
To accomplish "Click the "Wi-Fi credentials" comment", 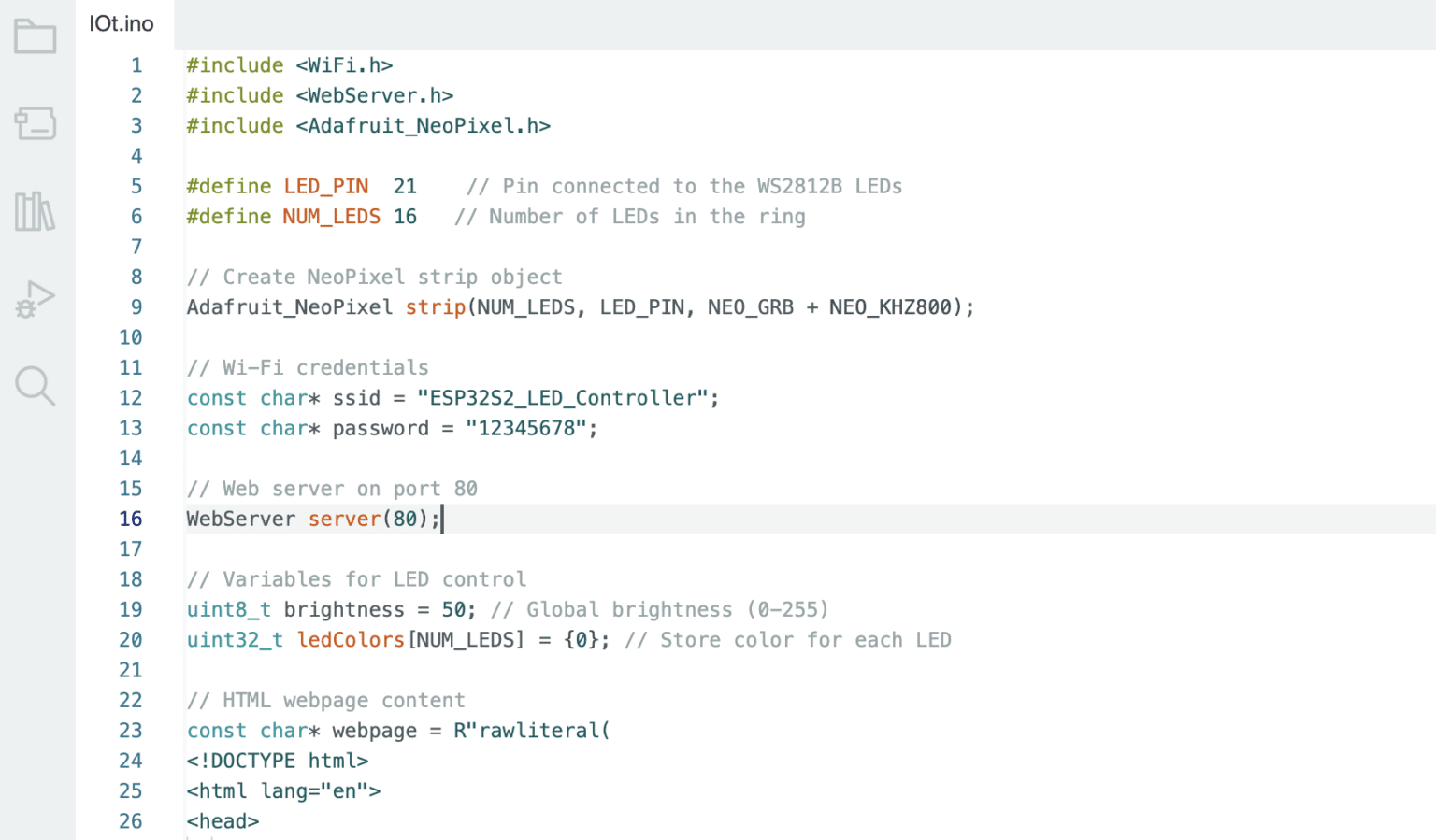I will tap(308, 368).
